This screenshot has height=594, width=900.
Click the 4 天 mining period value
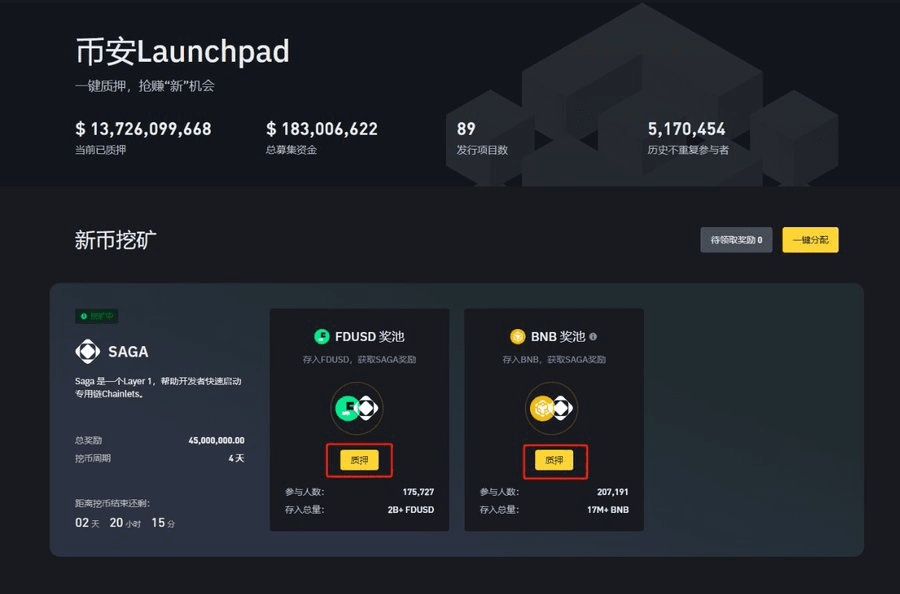click(x=236, y=458)
